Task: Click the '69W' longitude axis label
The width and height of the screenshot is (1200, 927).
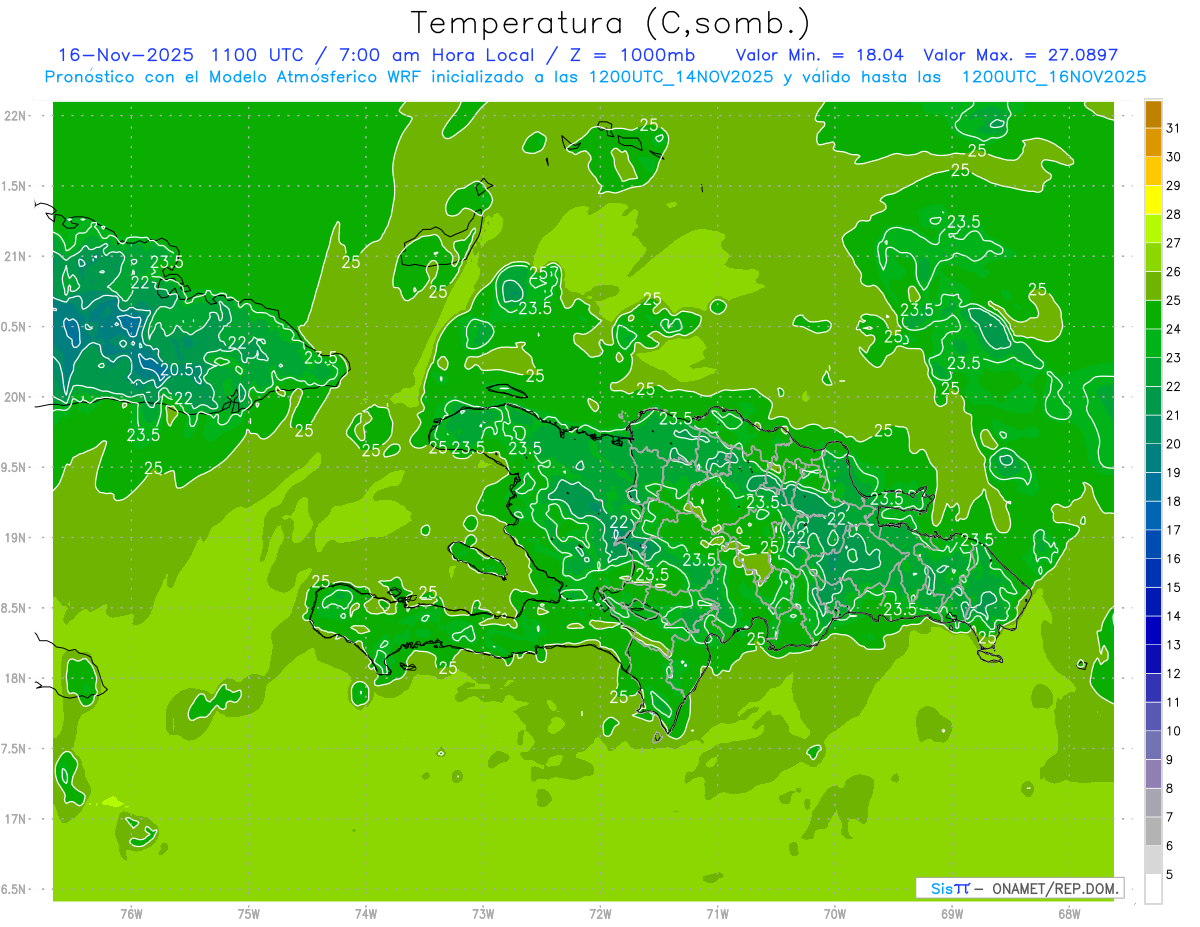Action: [x=952, y=914]
